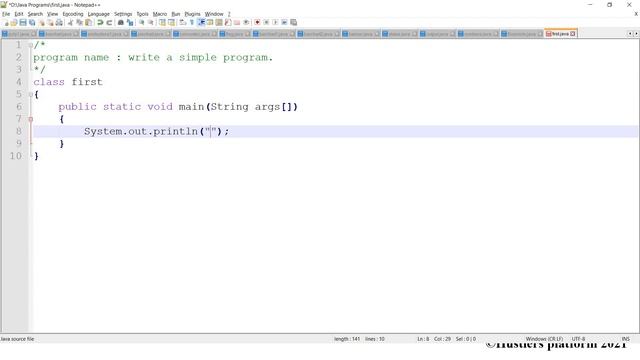
Task: Click the Close document toolbar icon
Action: click(x=42, y=23)
